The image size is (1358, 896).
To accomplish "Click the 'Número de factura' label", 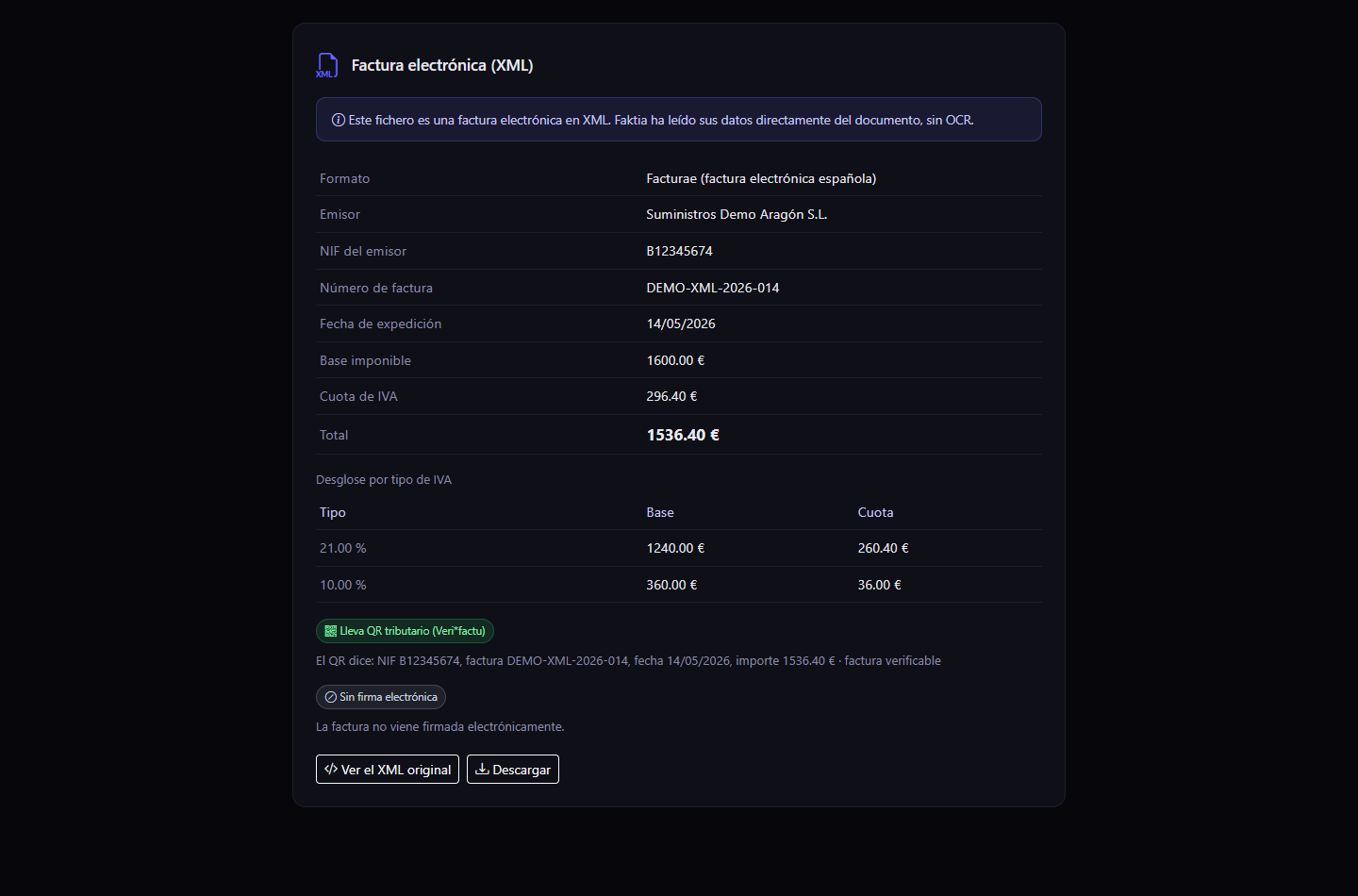I will coord(376,288).
